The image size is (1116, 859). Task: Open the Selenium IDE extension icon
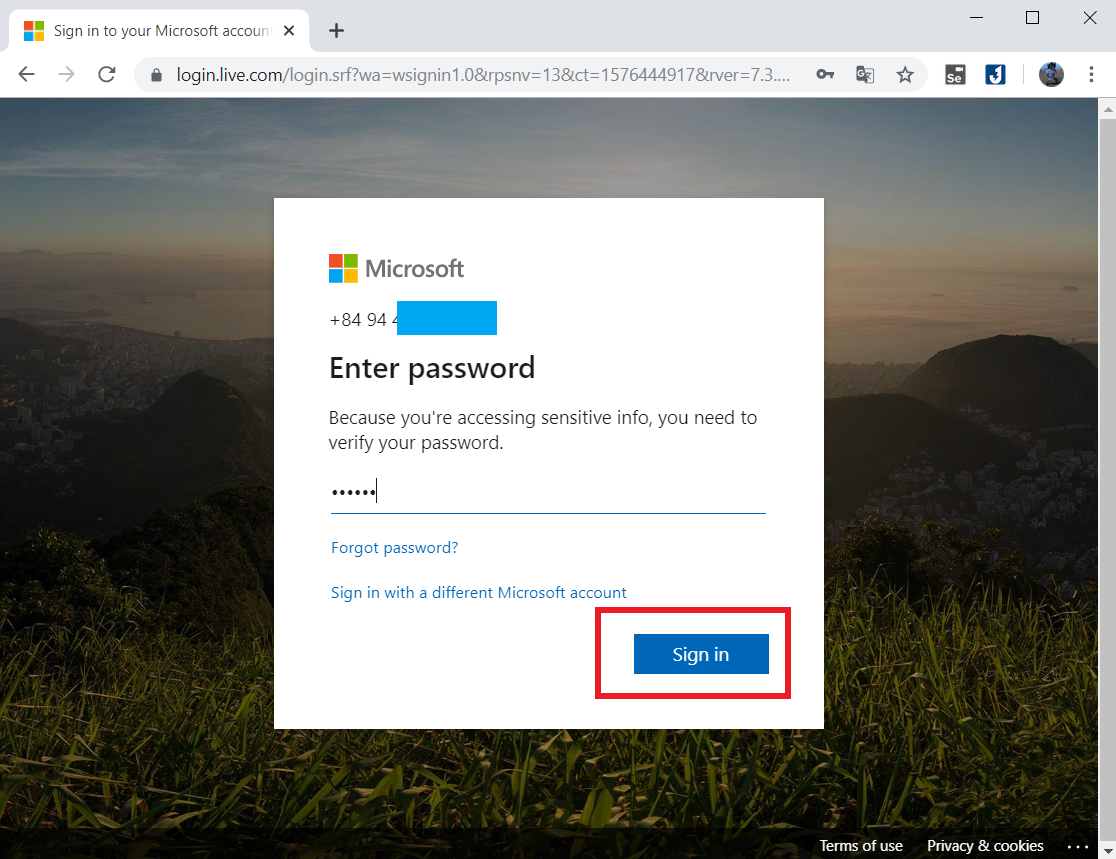point(955,74)
